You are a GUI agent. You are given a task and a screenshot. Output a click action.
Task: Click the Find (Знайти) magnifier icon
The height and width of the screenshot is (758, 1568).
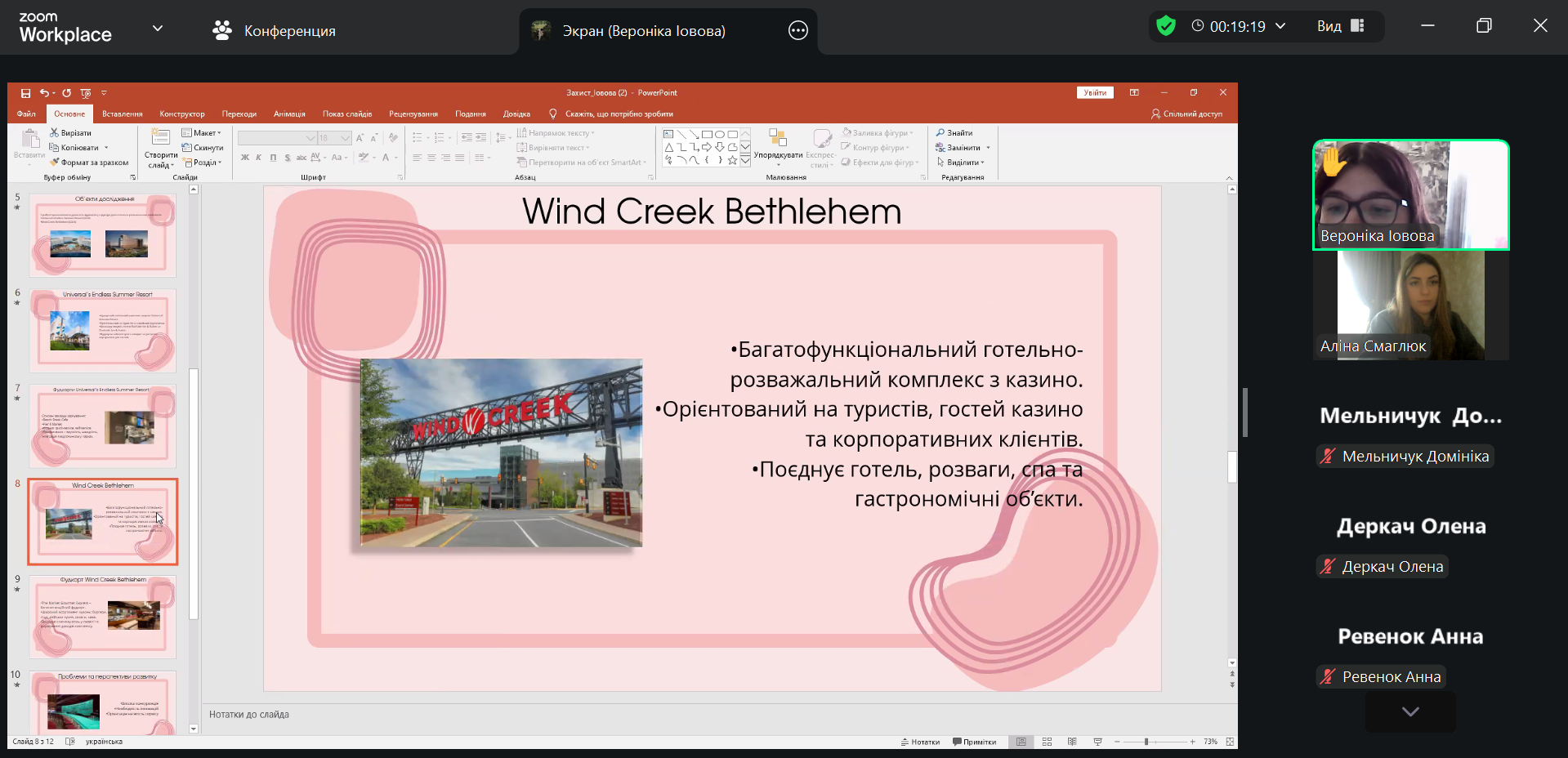pyautogui.click(x=940, y=133)
